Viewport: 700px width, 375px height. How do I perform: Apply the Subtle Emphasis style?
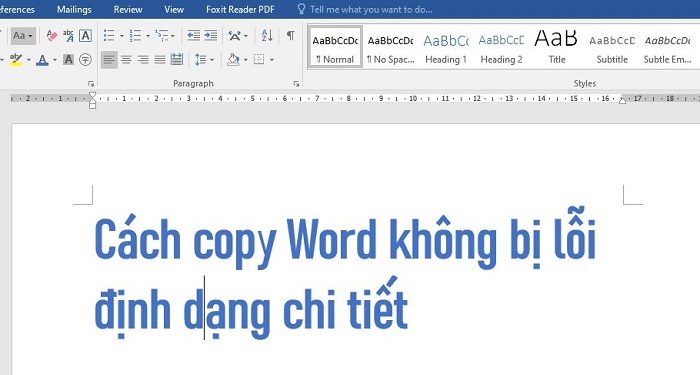coord(667,47)
